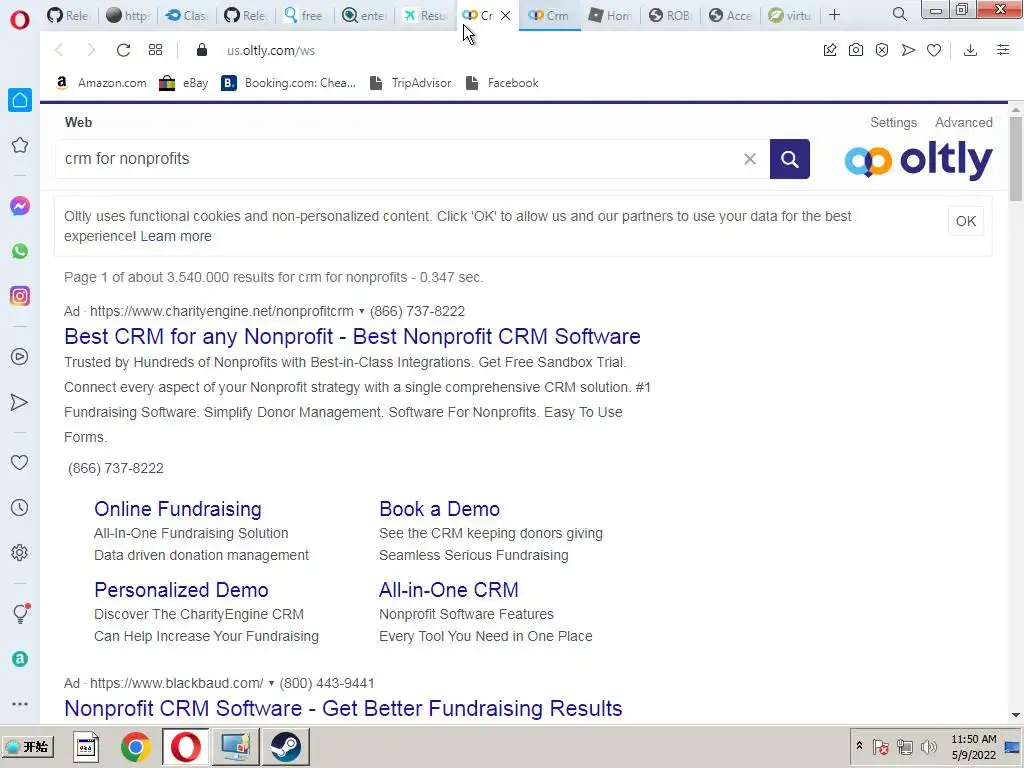Screen dimensions: 1024x768
Task: Switch to the ROB tab
Action: pos(670,15)
